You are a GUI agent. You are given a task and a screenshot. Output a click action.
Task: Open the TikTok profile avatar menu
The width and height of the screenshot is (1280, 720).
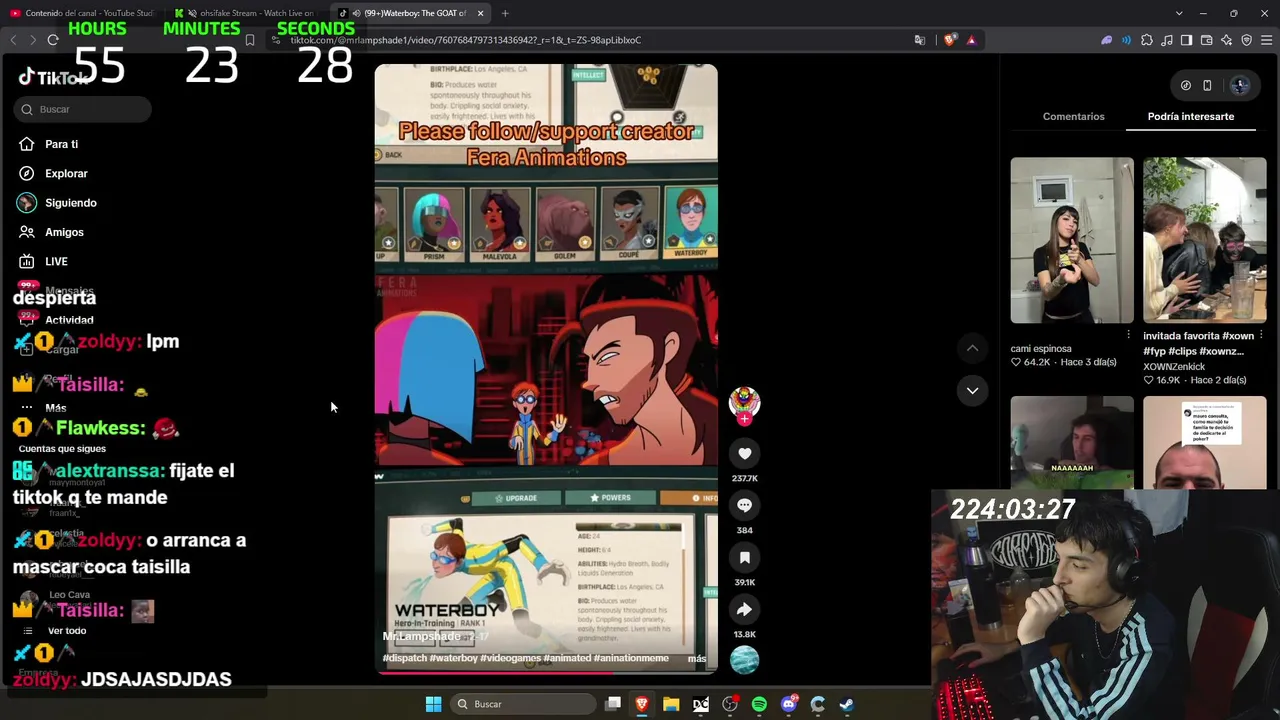[x=1240, y=85]
